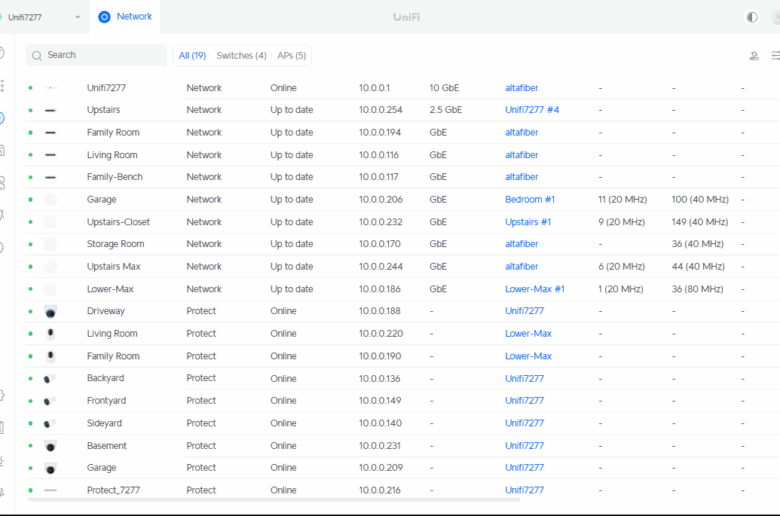
Task: Select the APs (5) filter tab
Action: click(x=290, y=56)
